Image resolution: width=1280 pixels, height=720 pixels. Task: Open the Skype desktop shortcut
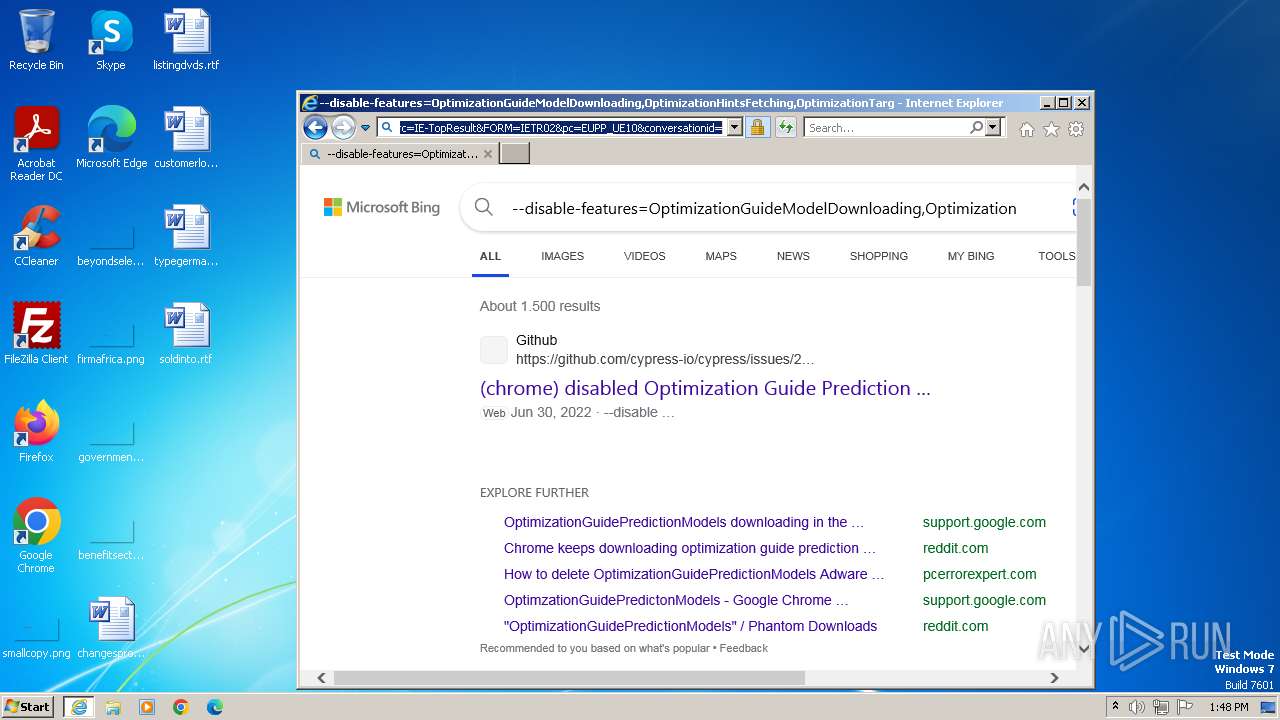(110, 40)
